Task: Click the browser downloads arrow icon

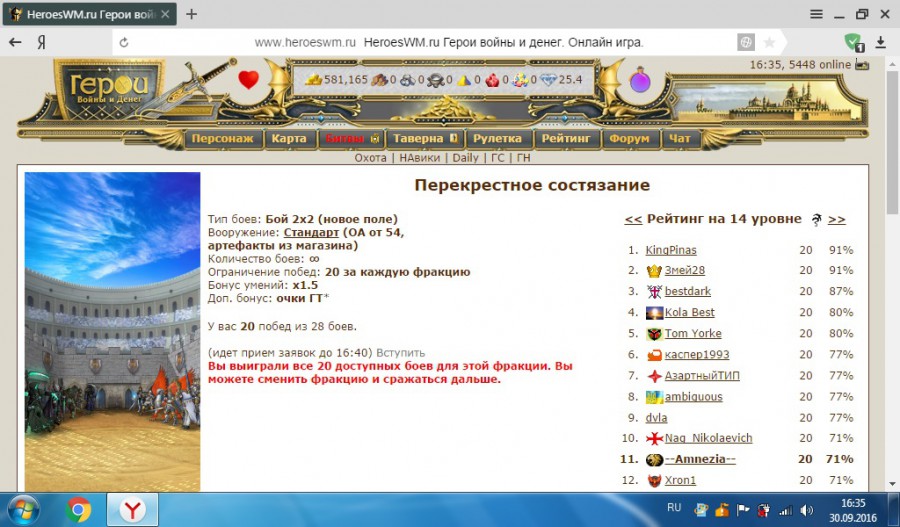Action: click(881, 43)
